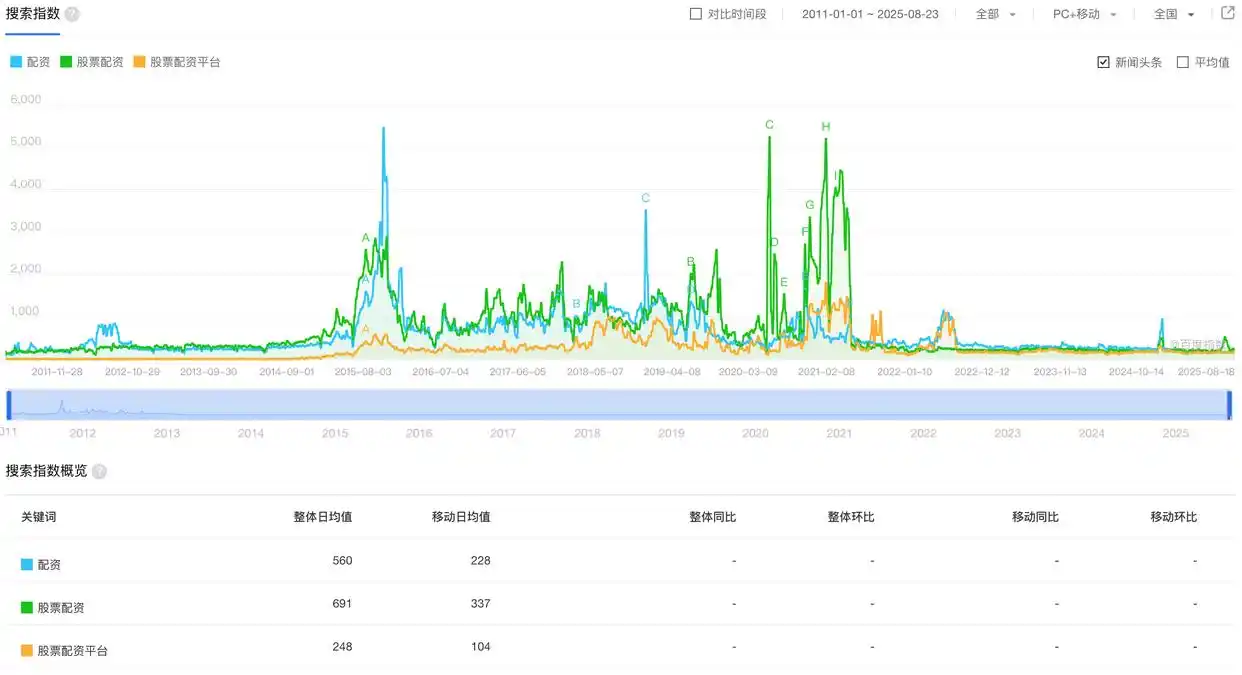Click news marker C on the blue spike

click(x=645, y=198)
